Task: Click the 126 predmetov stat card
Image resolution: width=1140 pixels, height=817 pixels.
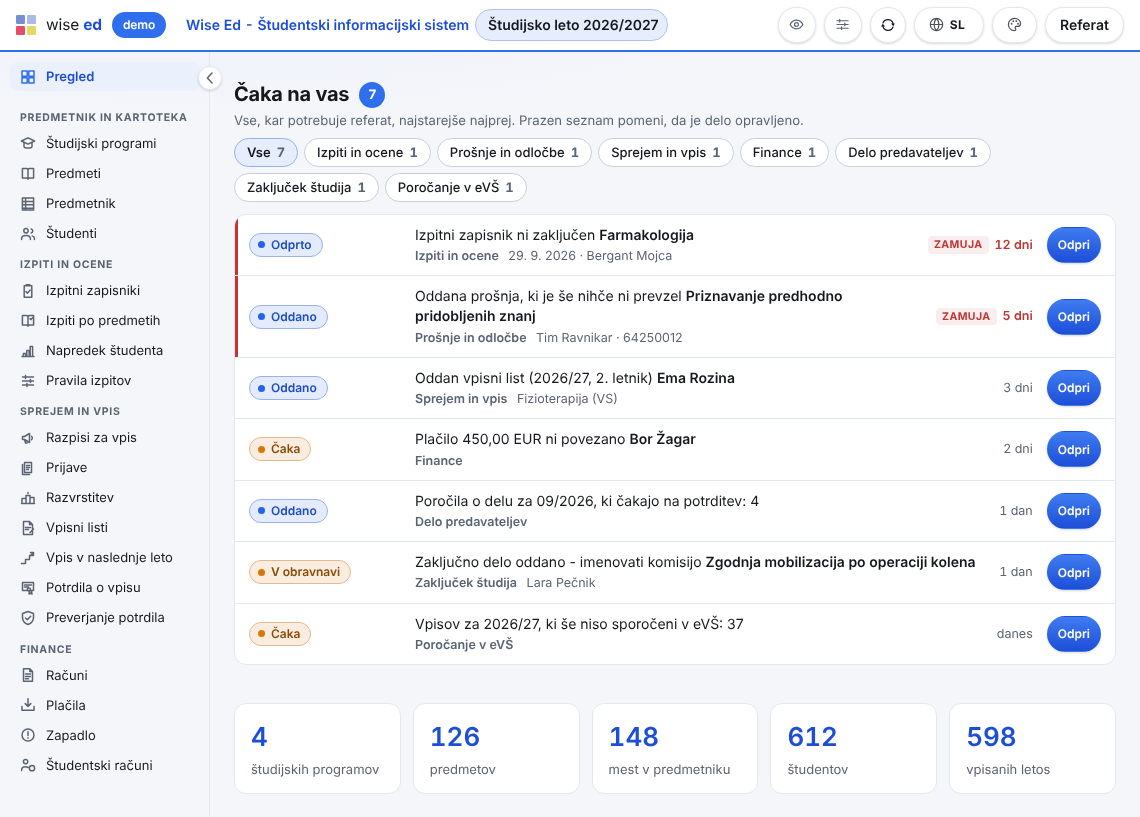Action: click(x=496, y=748)
